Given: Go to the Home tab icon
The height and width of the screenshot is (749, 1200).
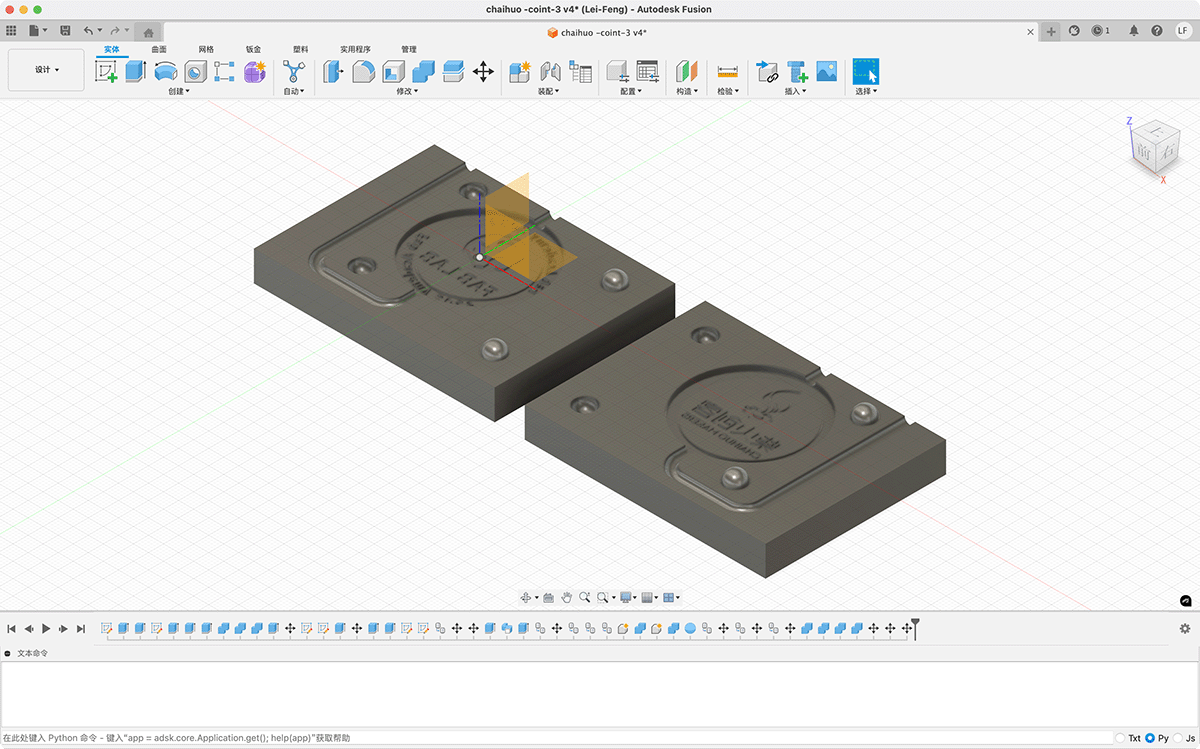Looking at the screenshot, I should click(148, 32).
